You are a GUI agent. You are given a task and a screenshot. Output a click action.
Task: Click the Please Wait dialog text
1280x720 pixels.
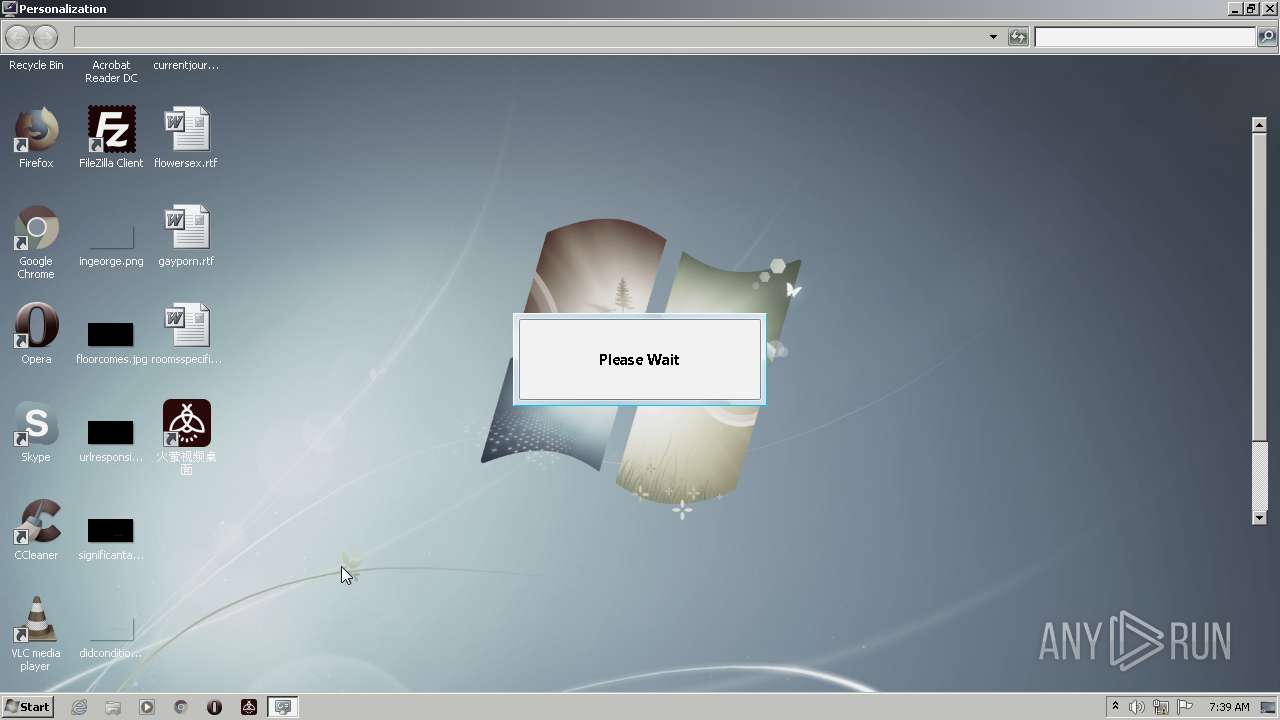(x=639, y=360)
